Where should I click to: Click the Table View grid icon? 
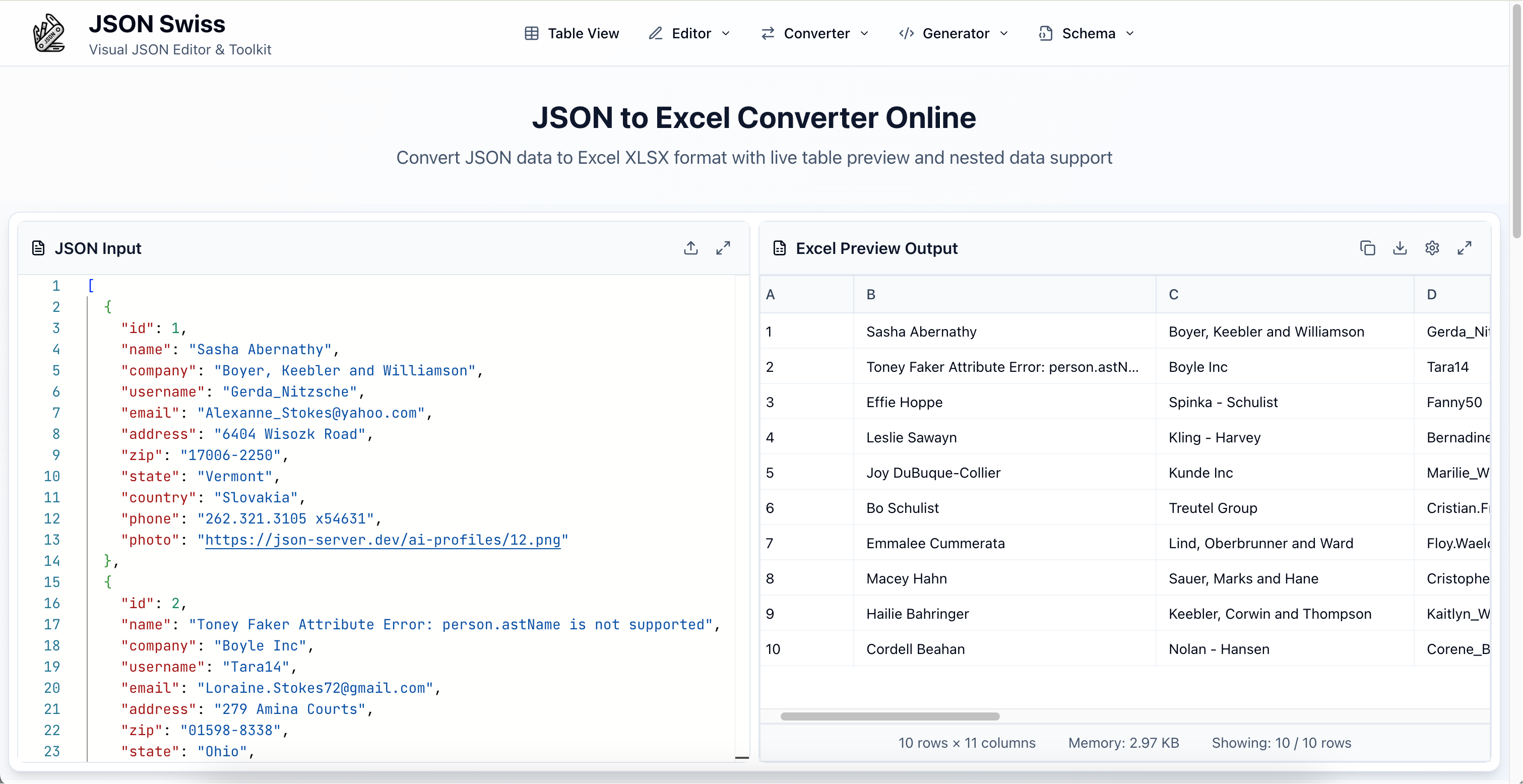coord(532,34)
